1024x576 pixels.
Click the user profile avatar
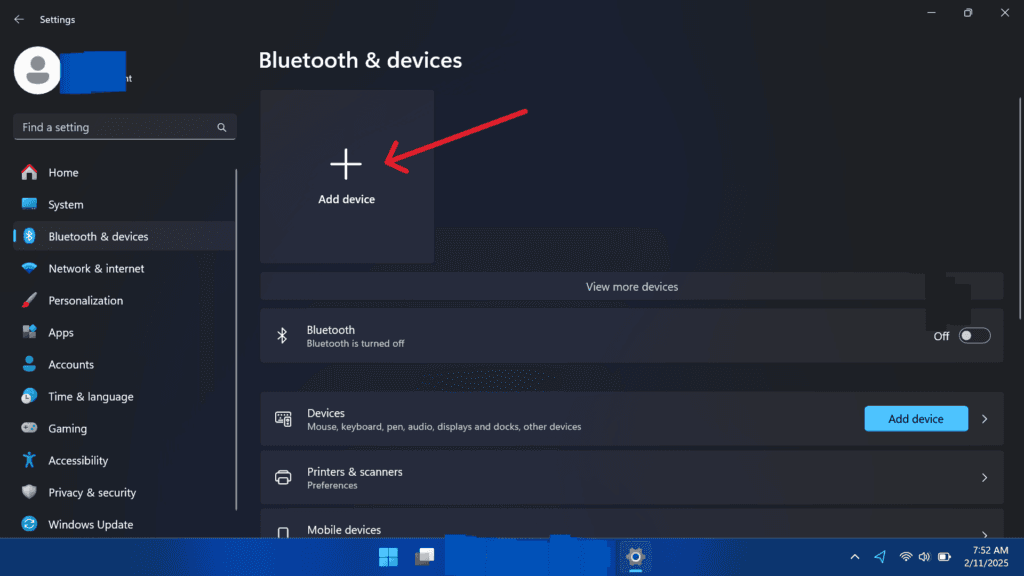pos(37,70)
